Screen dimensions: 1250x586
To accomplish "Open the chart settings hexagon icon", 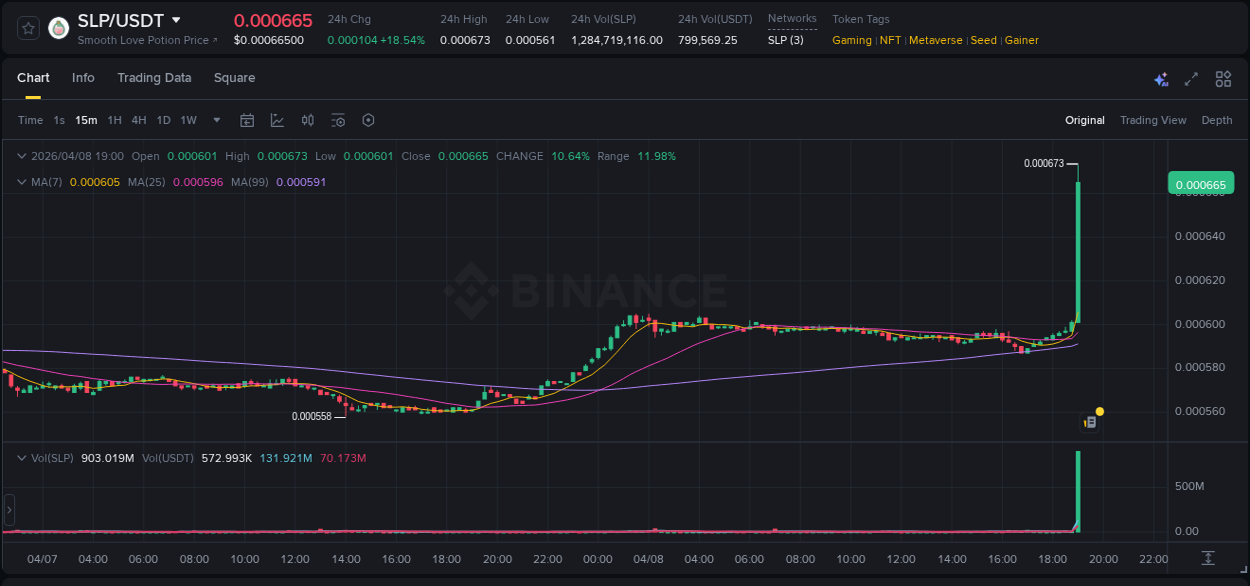I will pyautogui.click(x=368, y=120).
